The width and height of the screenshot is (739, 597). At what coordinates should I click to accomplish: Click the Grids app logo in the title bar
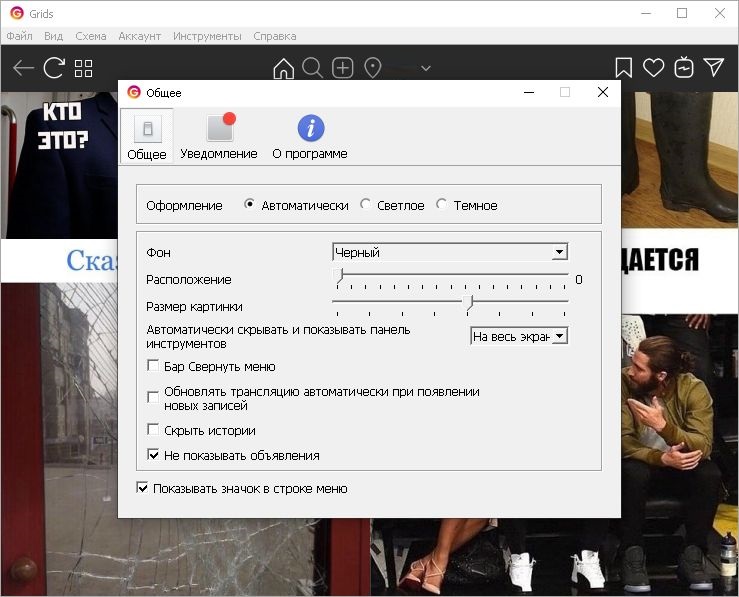tap(16, 13)
